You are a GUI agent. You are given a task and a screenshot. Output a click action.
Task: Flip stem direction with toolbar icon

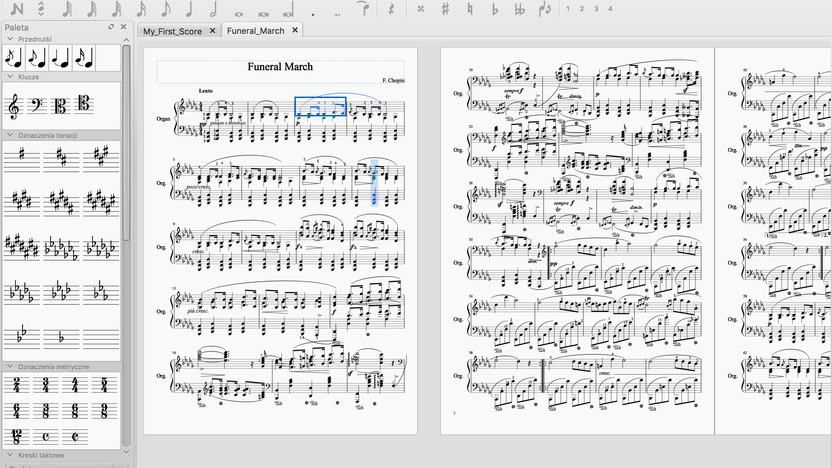pos(544,9)
